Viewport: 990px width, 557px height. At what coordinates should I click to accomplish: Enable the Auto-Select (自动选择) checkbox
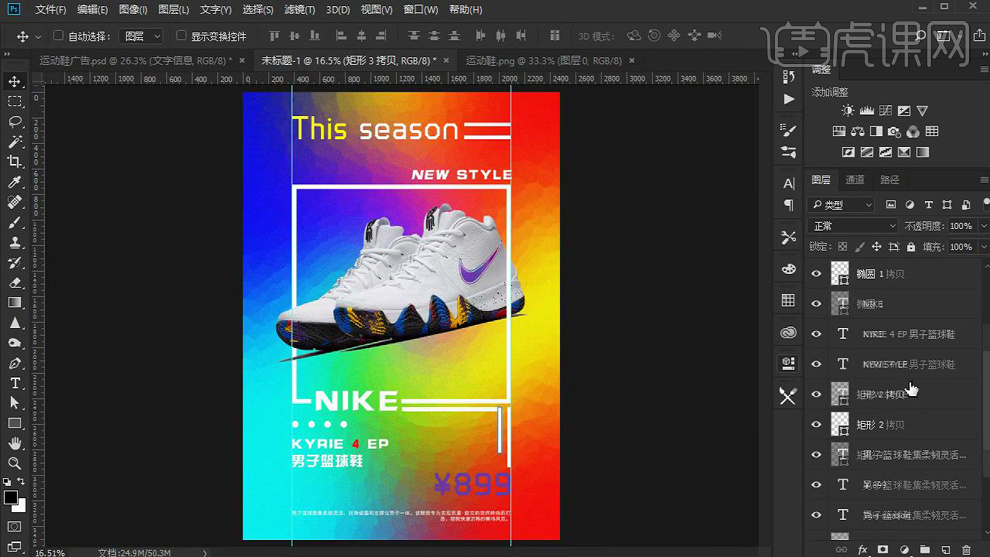click(x=58, y=35)
